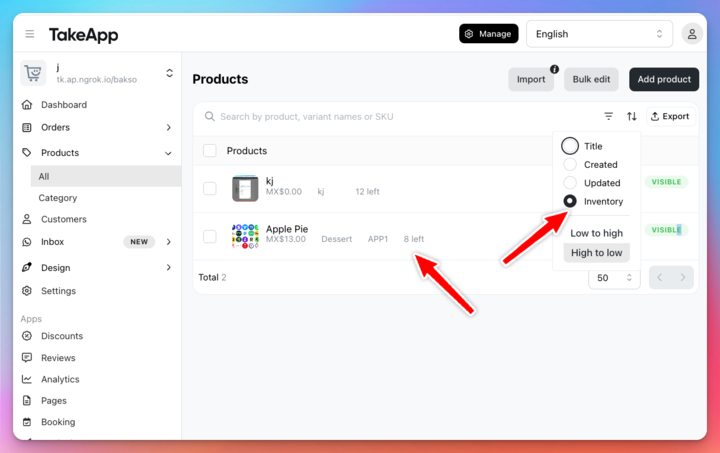Image resolution: width=720 pixels, height=453 pixels.
Task: Click the Pages document icon
Action: (x=27, y=401)
